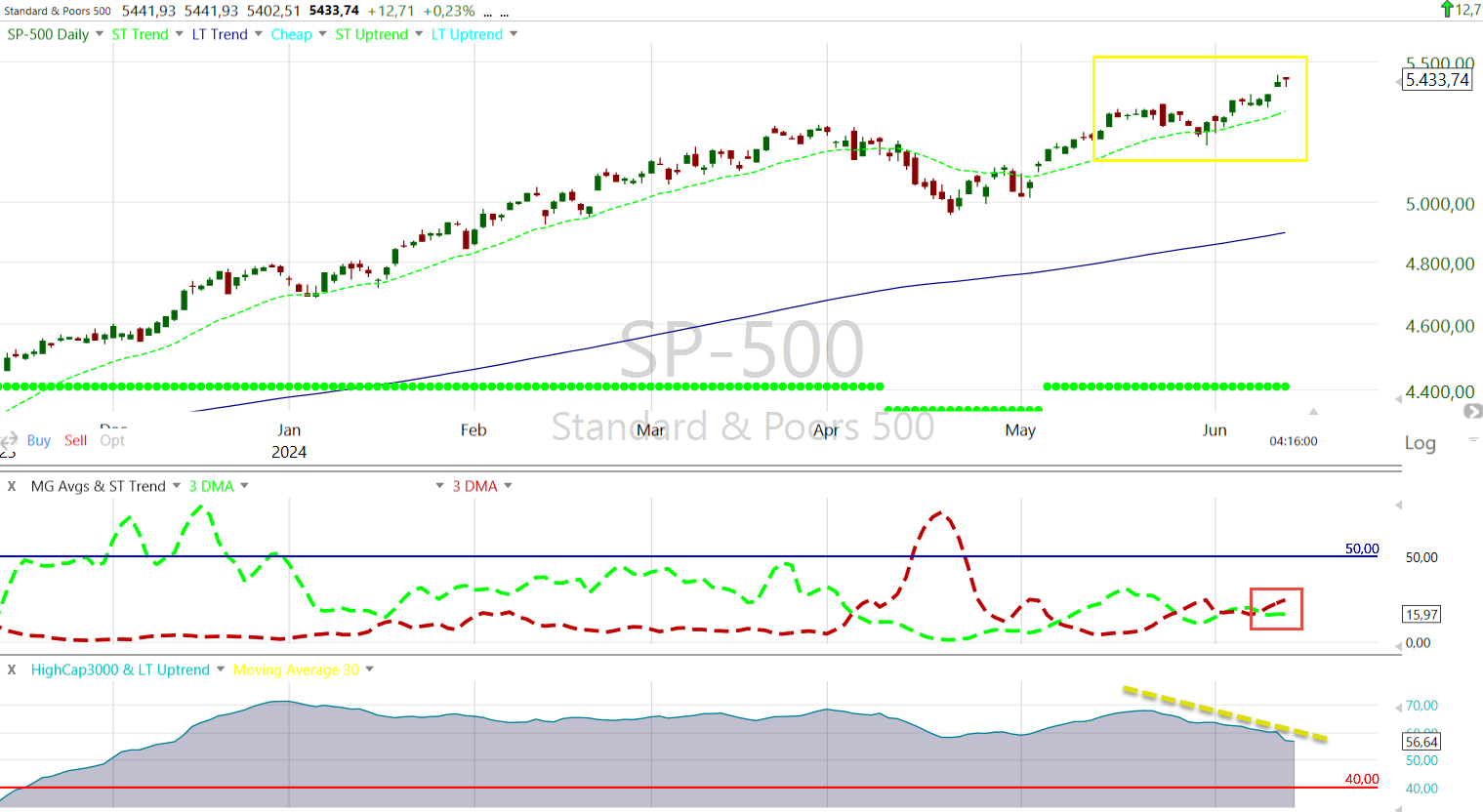
Task: Click the 04:16:00 timestamp
Action: (1294, 441)
